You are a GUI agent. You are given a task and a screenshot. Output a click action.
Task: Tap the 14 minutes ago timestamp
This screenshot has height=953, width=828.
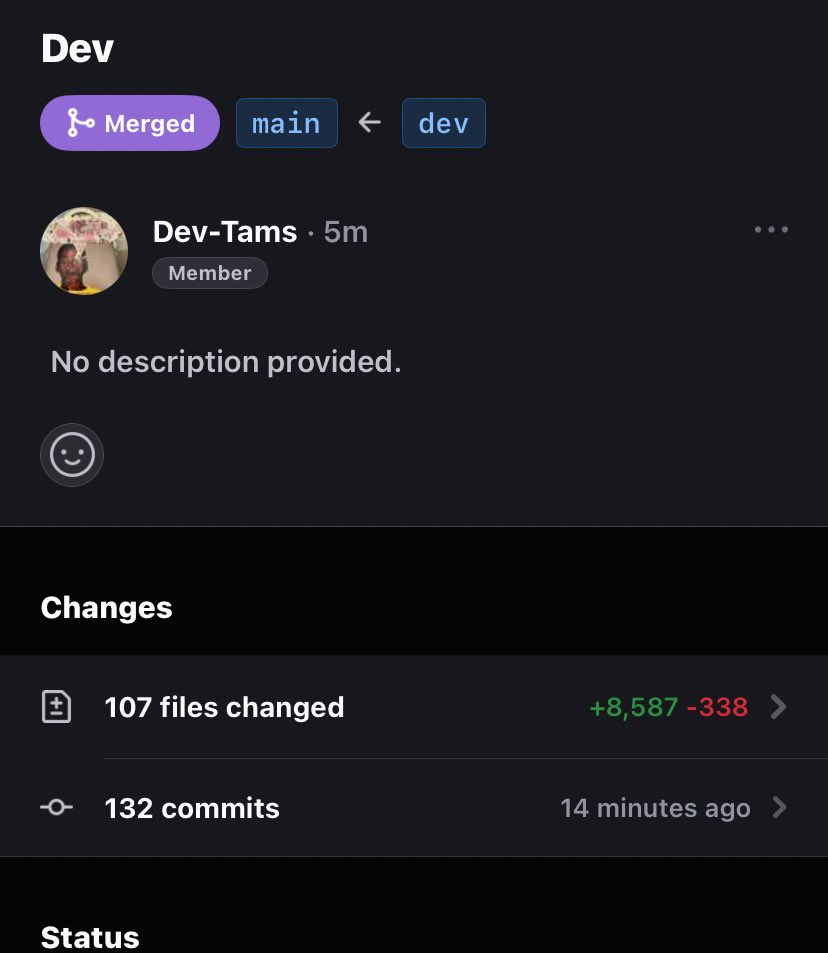point(655,808)
